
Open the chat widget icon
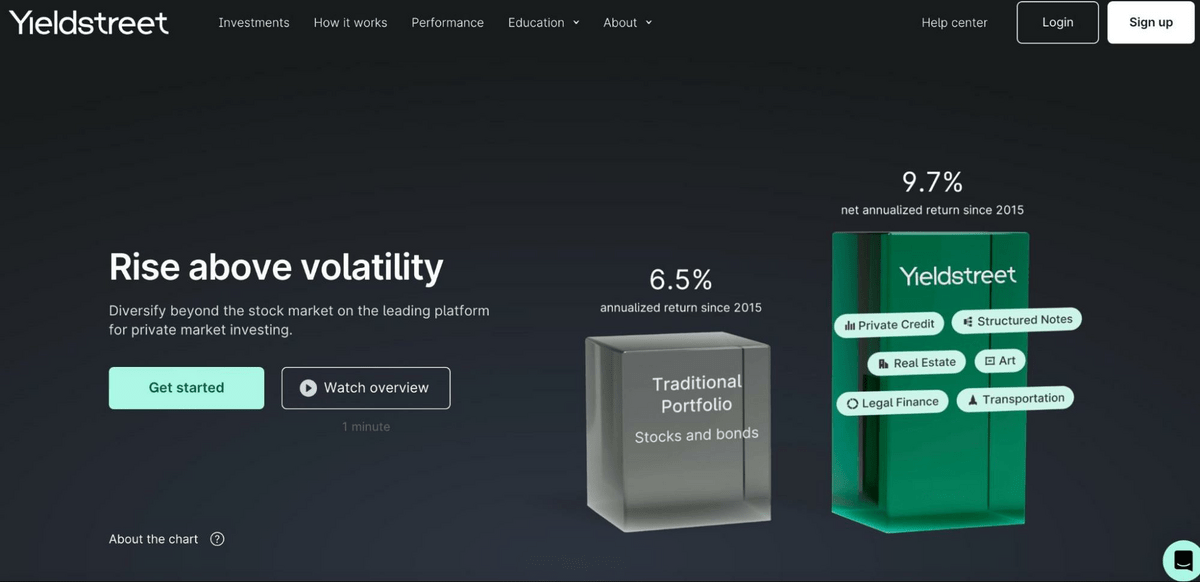pyautogui.click(x=1182, y=560)
